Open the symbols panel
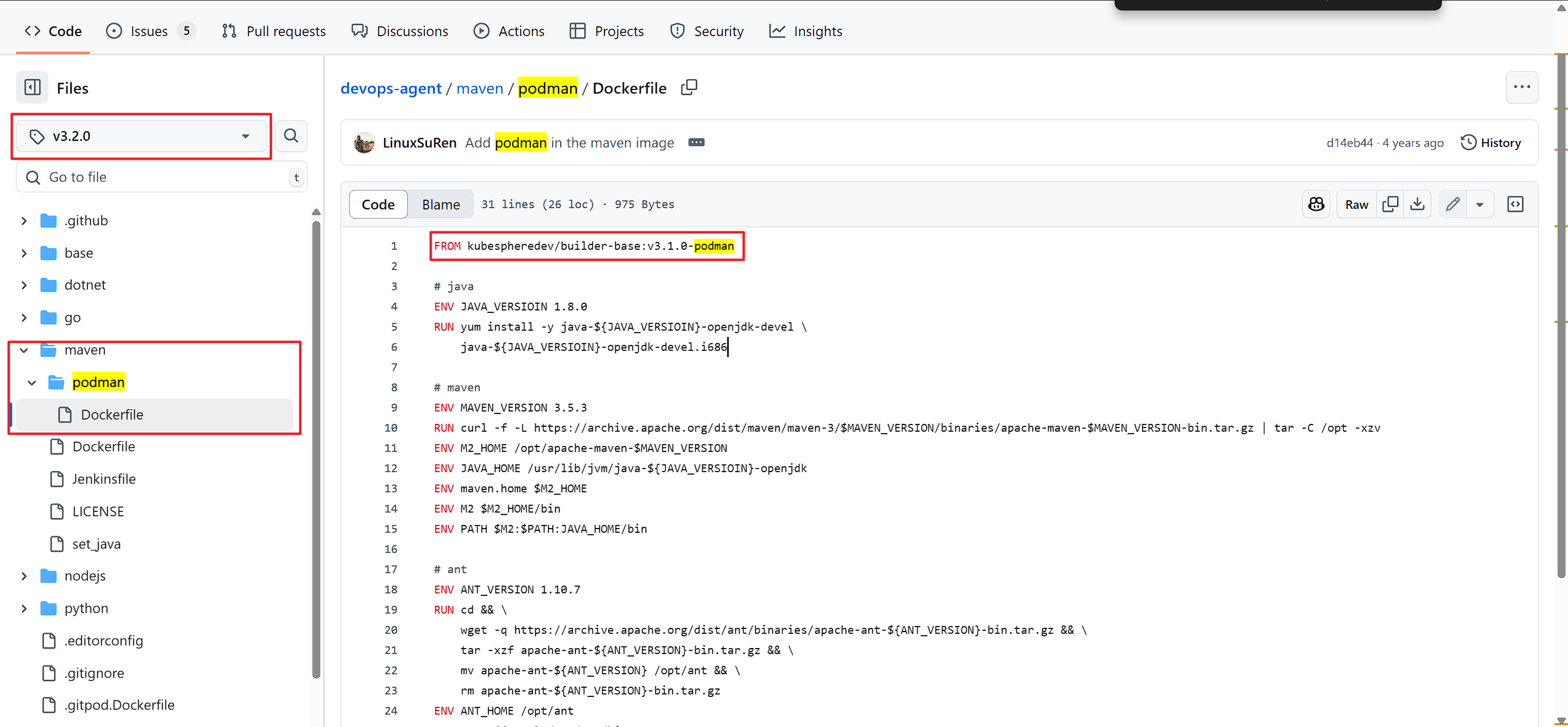This screenshot has width=1568, height=727. [x=1515, y=204]
